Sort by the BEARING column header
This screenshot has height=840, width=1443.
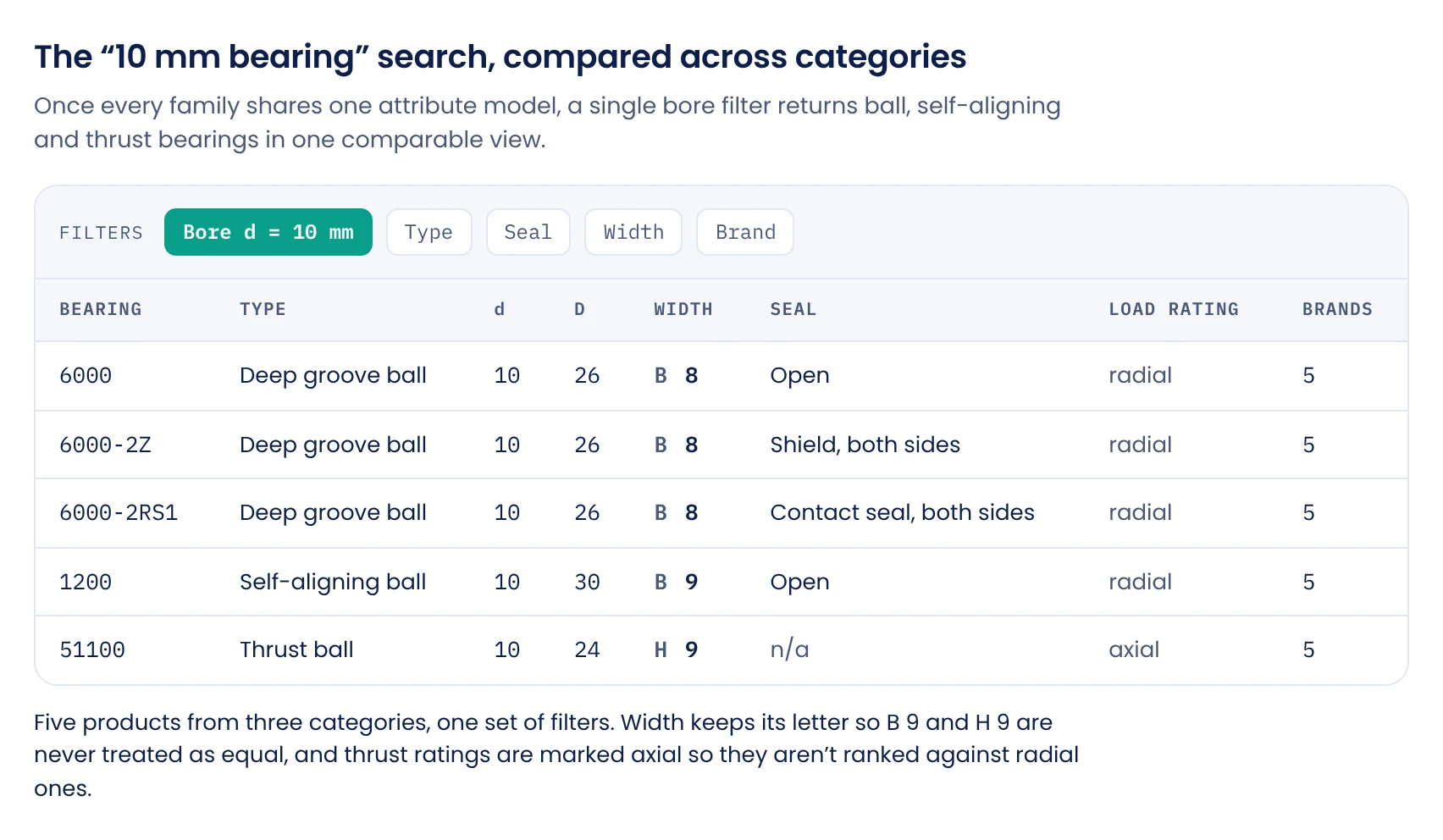point(101,309)
